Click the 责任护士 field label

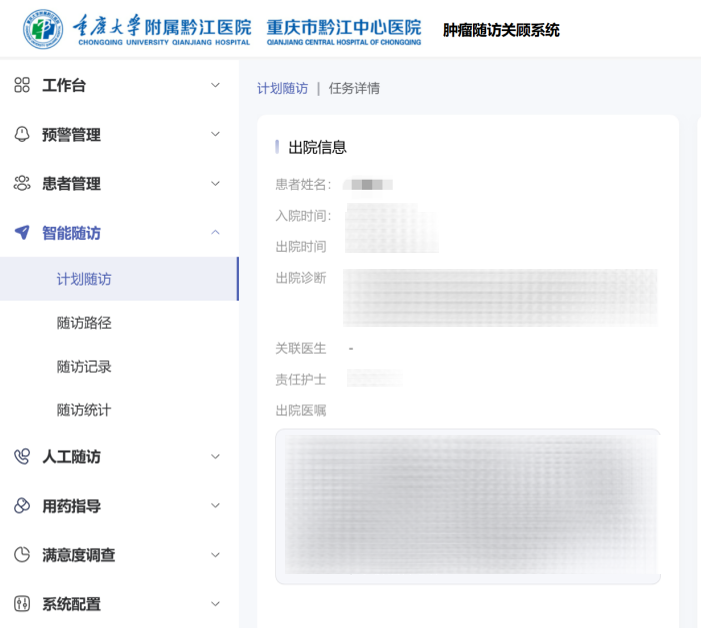[301, 379]
